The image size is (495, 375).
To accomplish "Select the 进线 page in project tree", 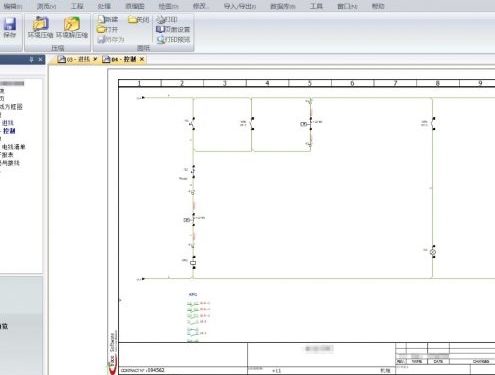I will [x=8, y=123].
